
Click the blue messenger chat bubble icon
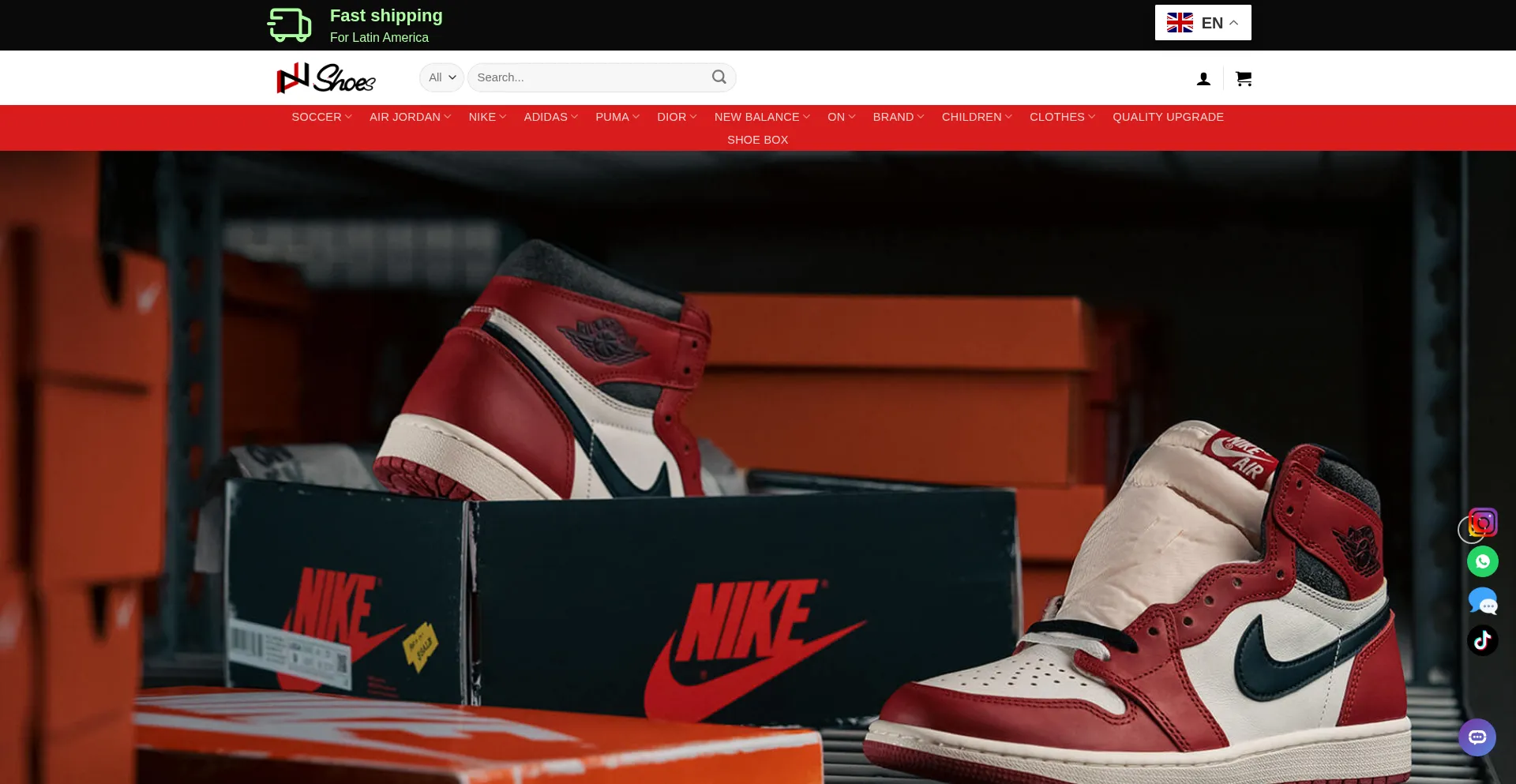pos(1482,601)
